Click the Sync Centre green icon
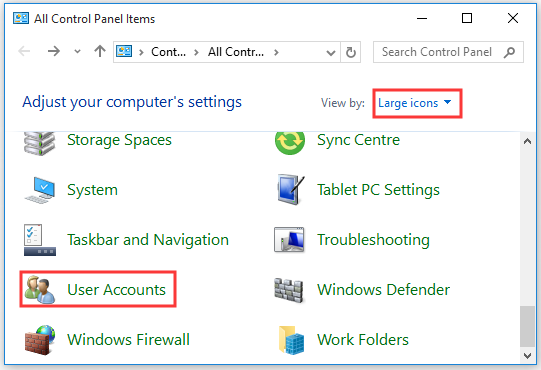The image size is (541, 370). point(290,142)
